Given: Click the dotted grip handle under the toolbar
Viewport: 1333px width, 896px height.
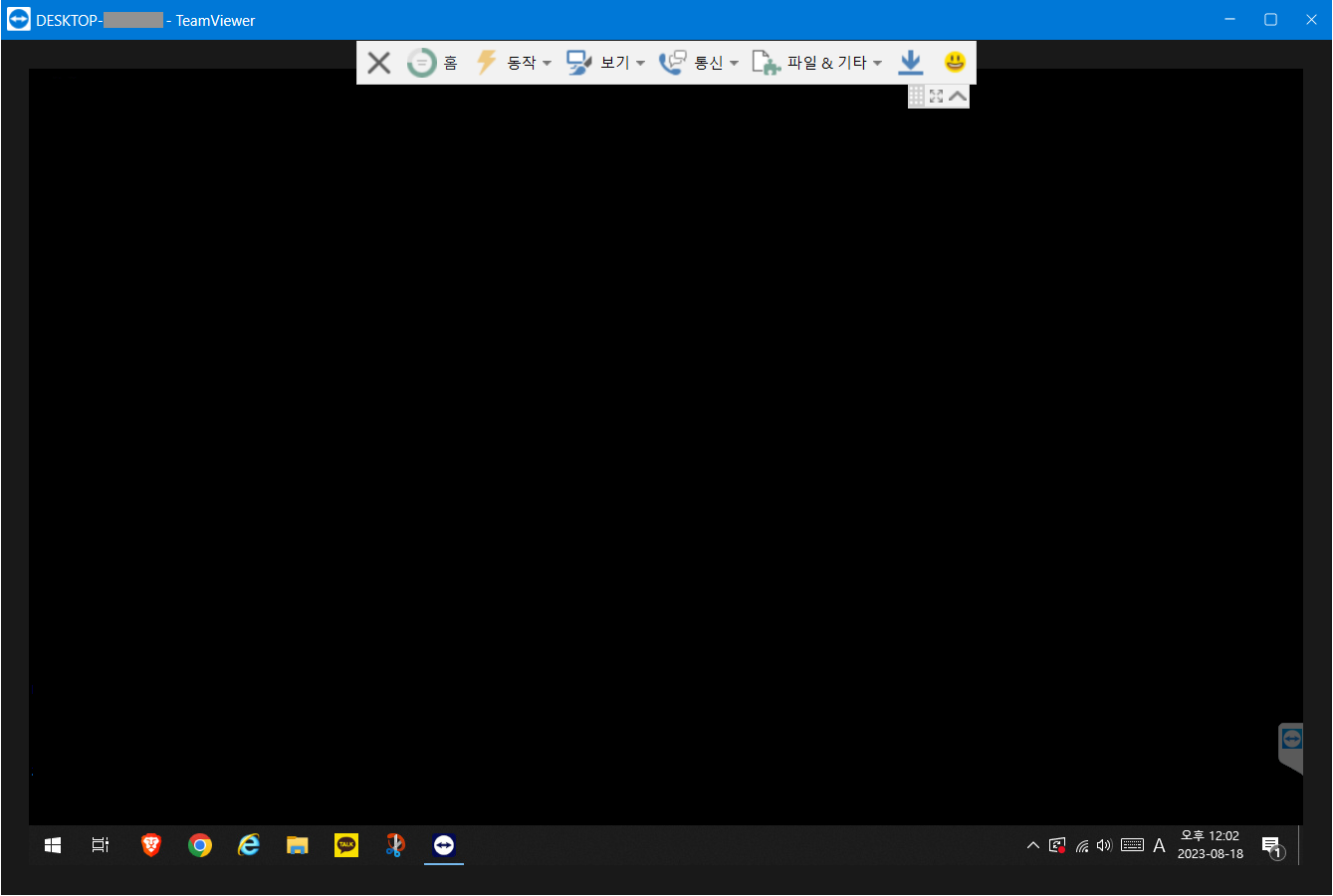Looking at the screenshot, I should point(917,96).
